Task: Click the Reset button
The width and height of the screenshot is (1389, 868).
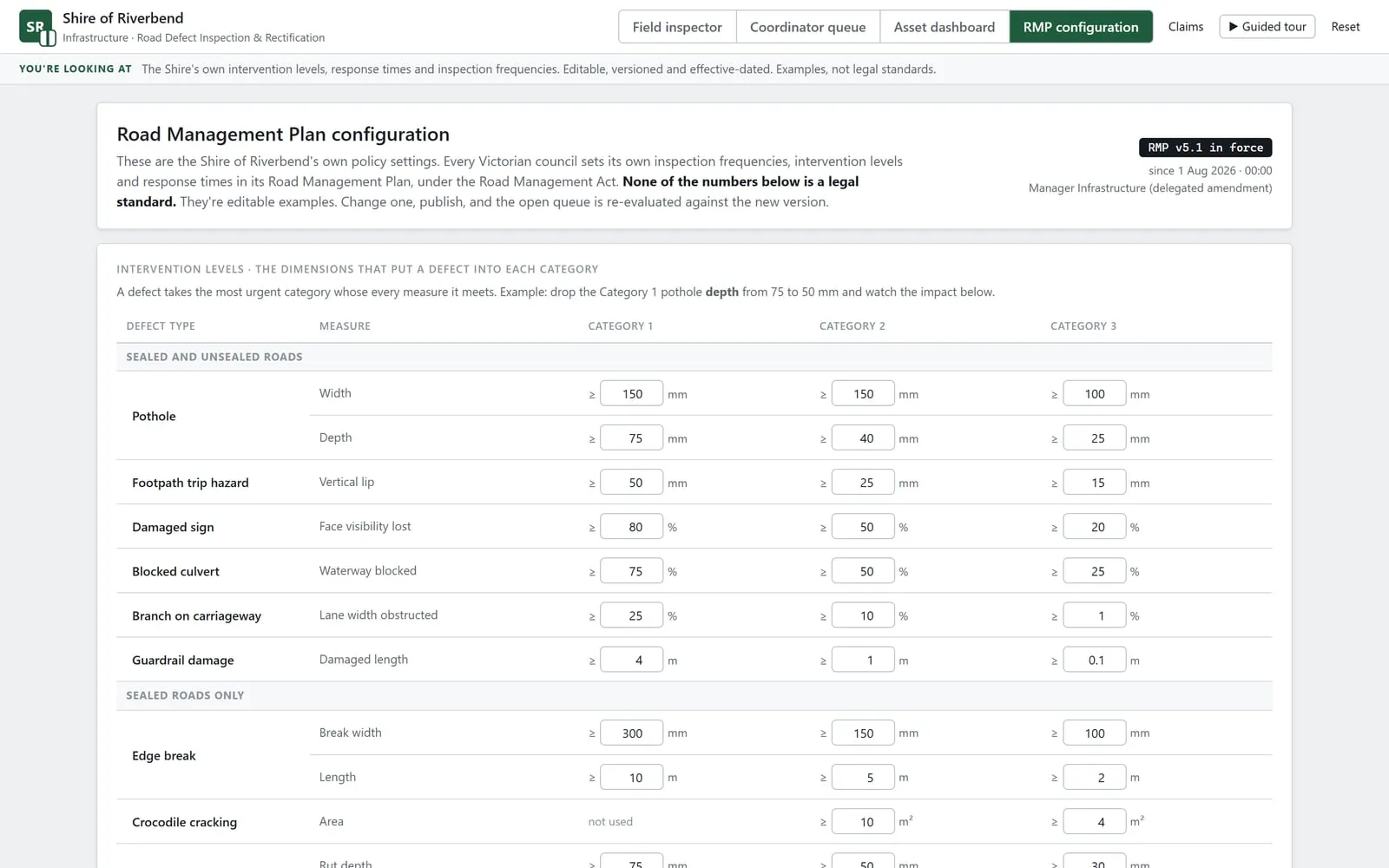Action: pyautogui.click(x=1346, y=27)
